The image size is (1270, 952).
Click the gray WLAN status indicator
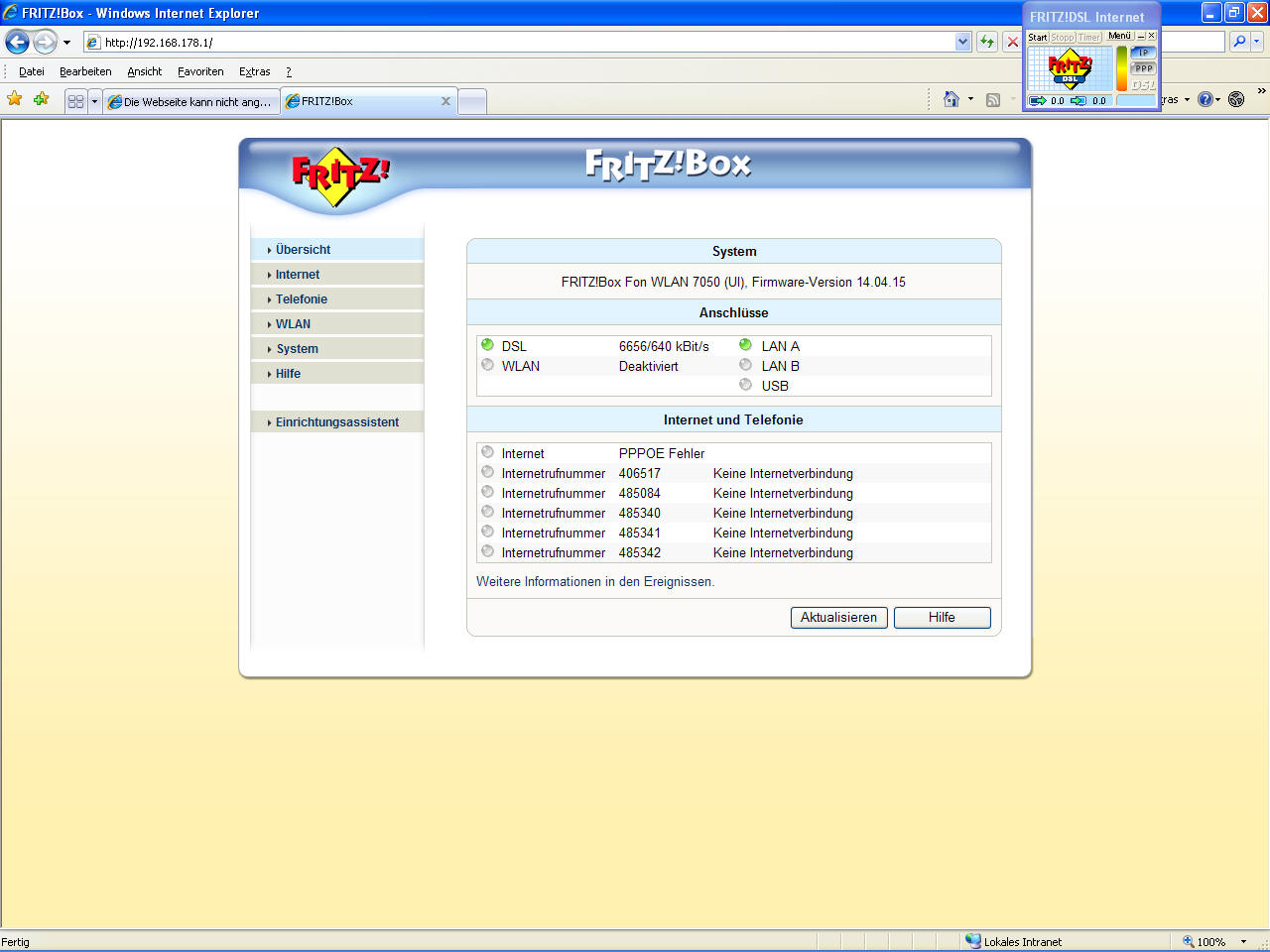tap(487, 365)
